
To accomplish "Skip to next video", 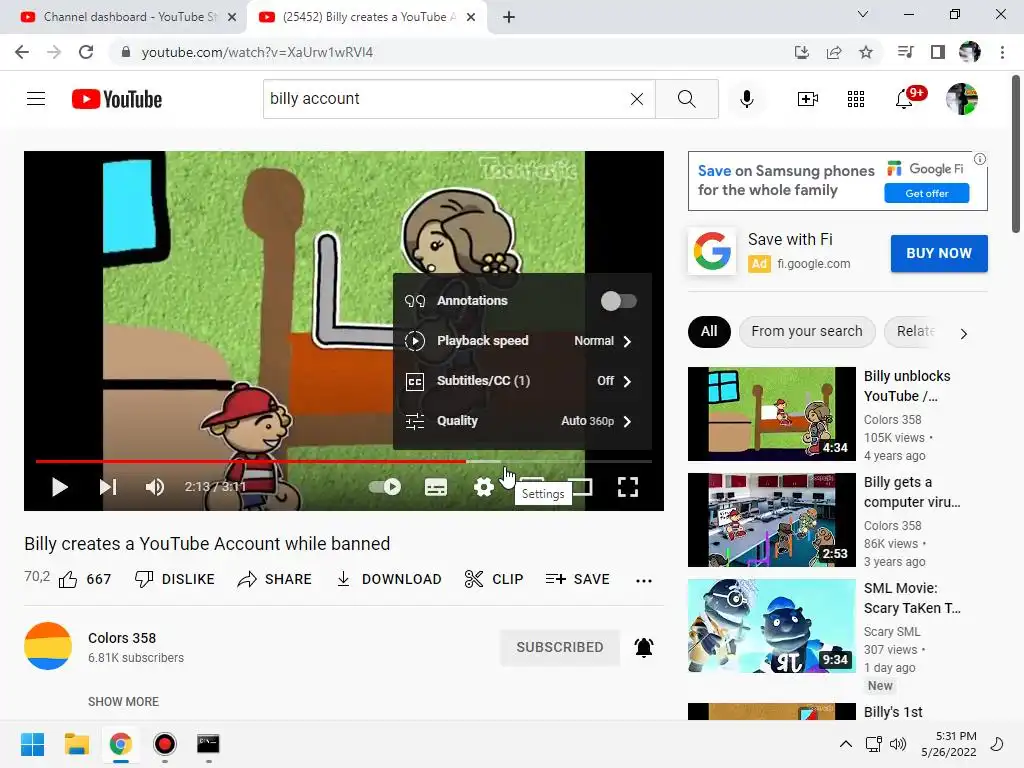I will (108, 487).
